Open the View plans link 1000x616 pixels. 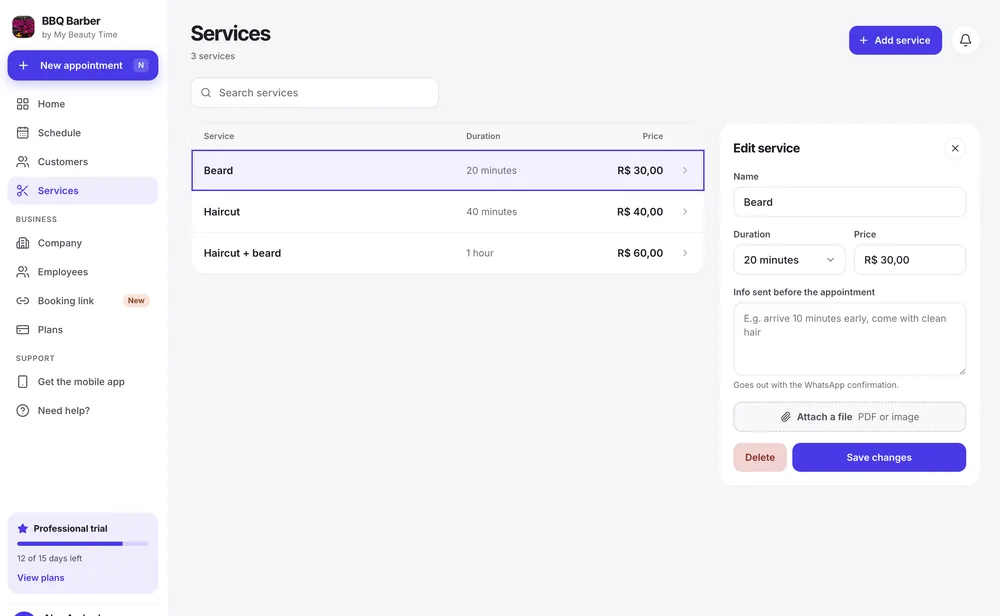[41, 578]
